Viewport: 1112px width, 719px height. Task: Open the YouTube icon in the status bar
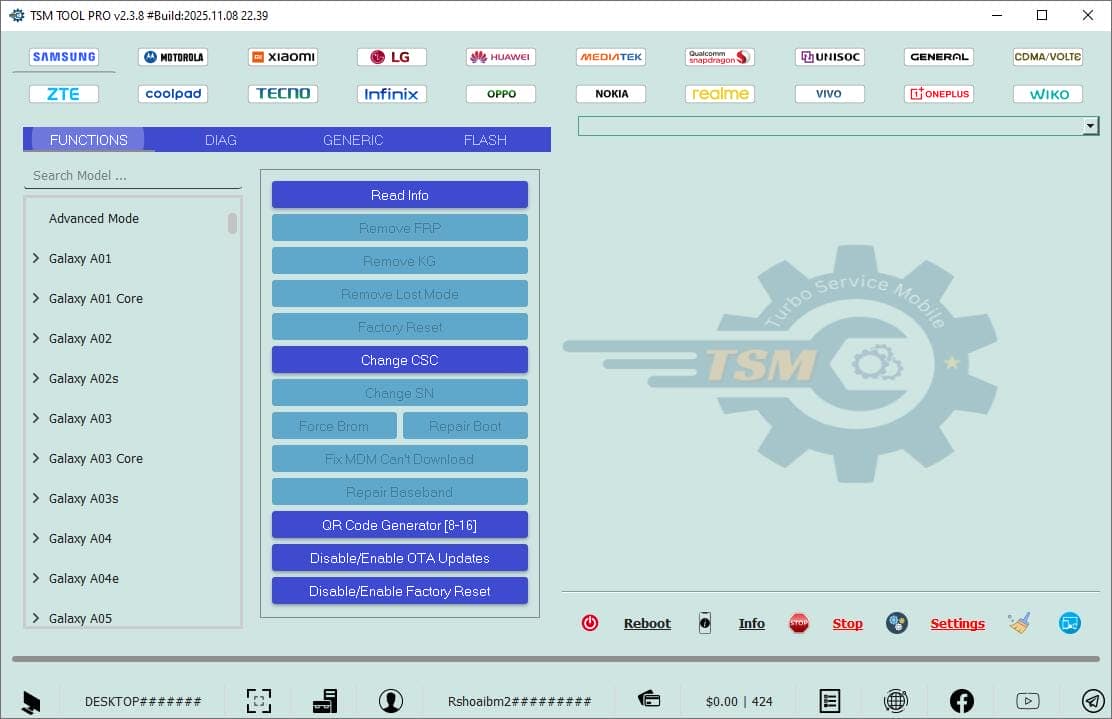click(1028, 701)
